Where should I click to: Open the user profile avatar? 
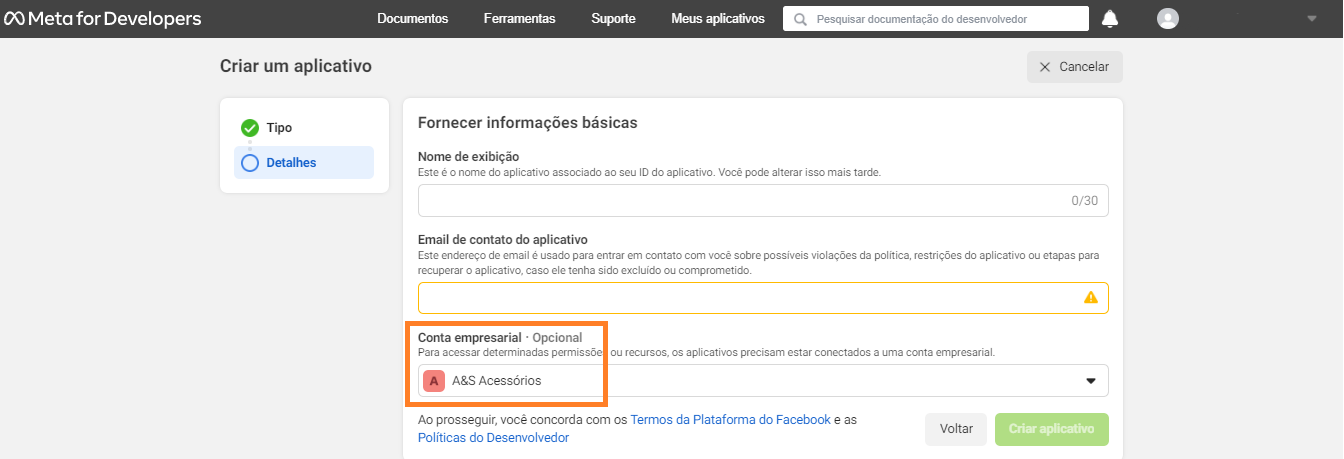1167,19
